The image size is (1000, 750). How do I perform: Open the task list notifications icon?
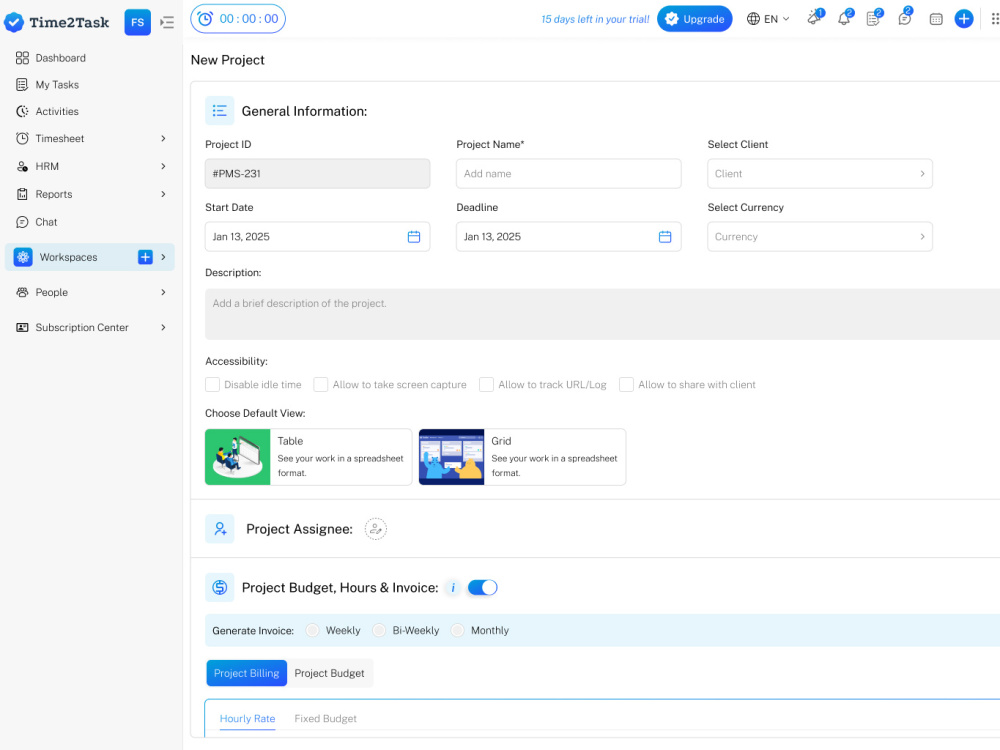click(873, 19)
